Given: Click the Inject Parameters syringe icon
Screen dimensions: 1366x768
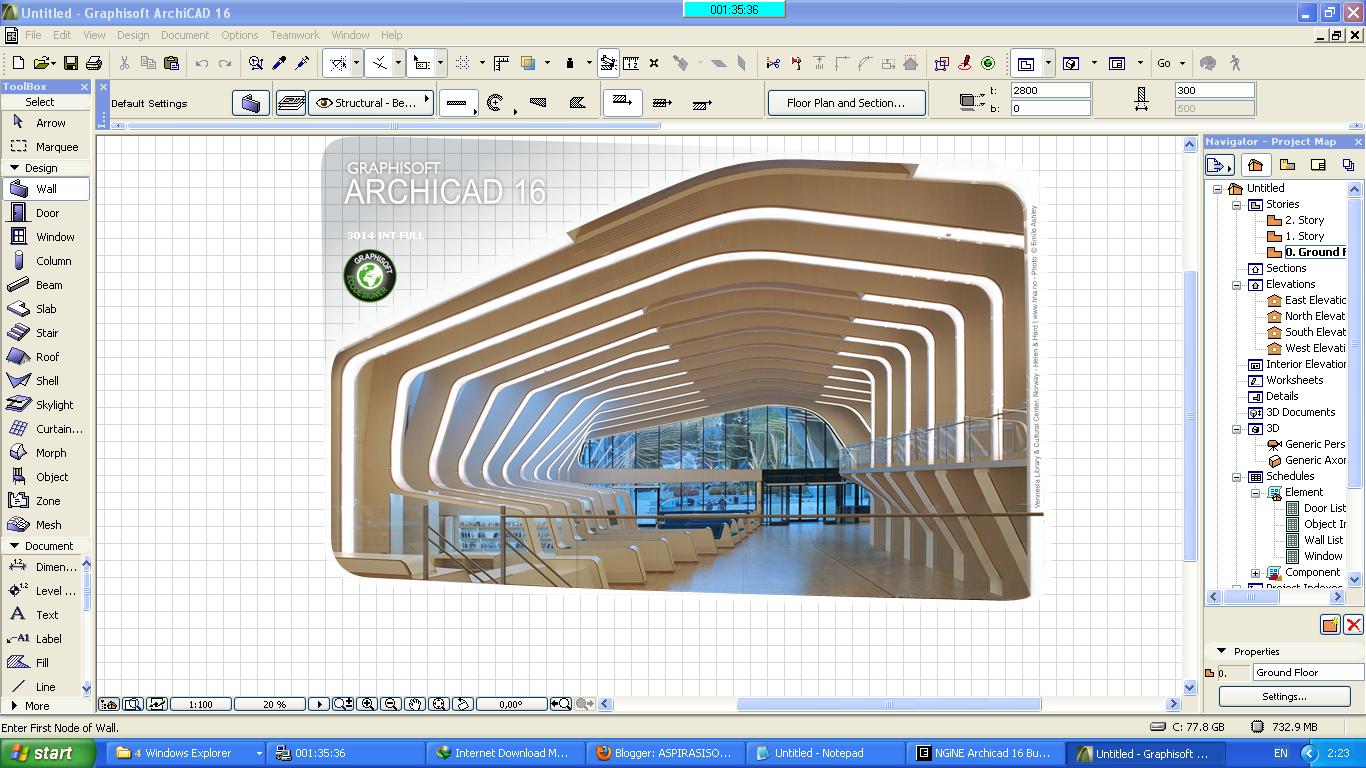Looking at the screenshot, I should tap(302, 63).
